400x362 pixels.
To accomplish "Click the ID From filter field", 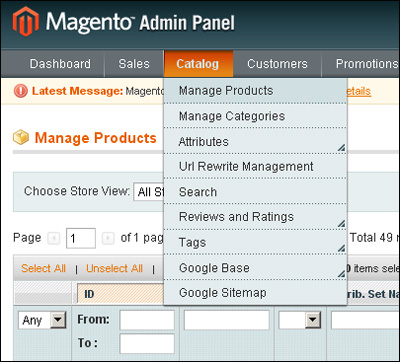I will click(147, 320).
